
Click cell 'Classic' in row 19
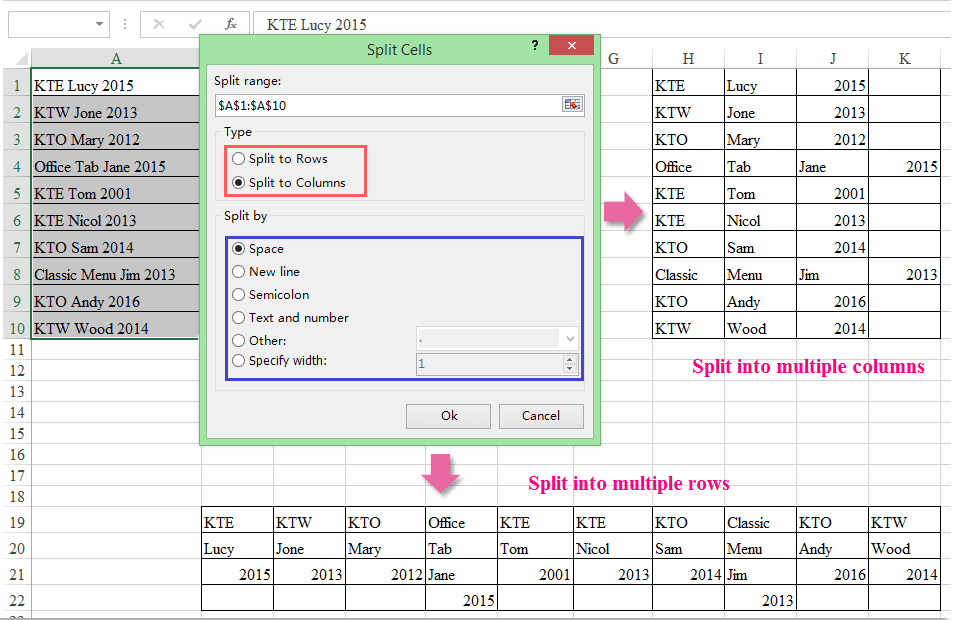pyautogui.click(x=760, y=522)
